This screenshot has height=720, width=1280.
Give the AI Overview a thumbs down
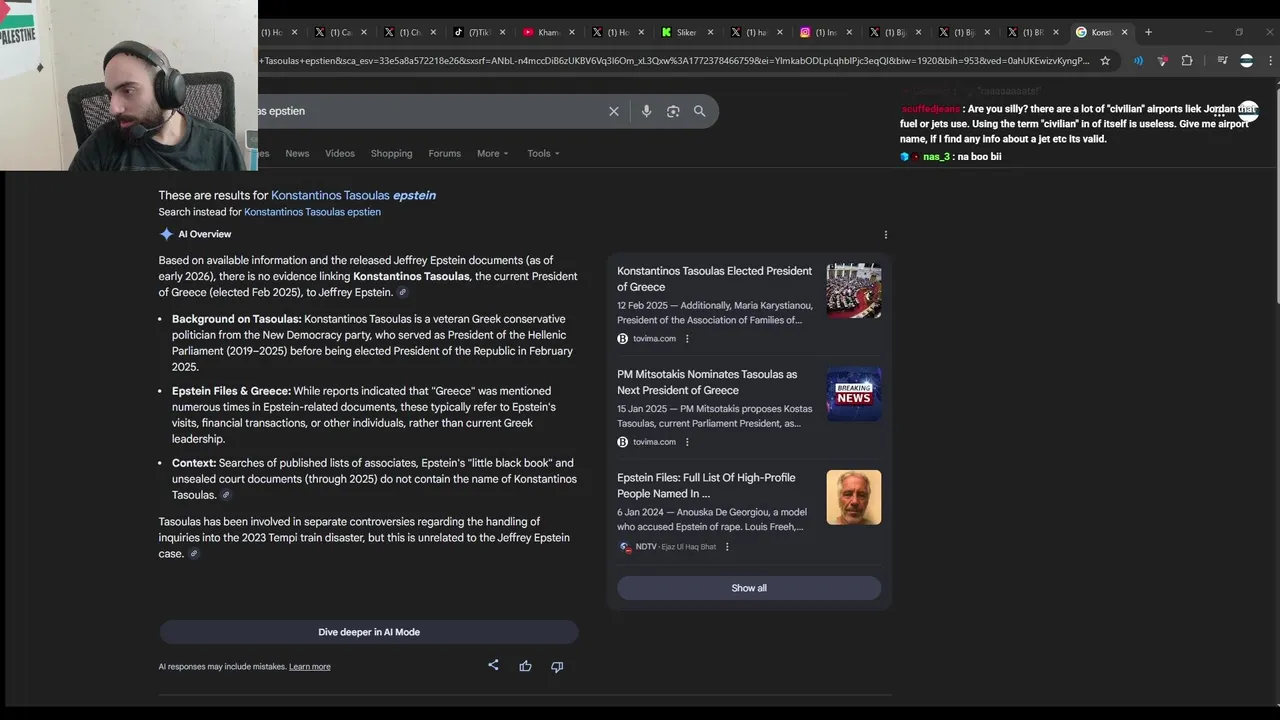(x=557, y=666)
